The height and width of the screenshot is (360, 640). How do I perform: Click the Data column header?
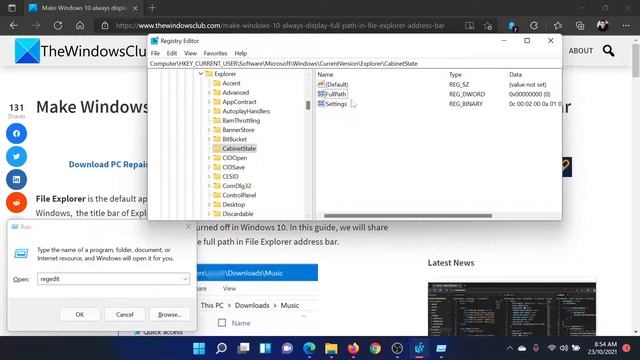point(515,74)
